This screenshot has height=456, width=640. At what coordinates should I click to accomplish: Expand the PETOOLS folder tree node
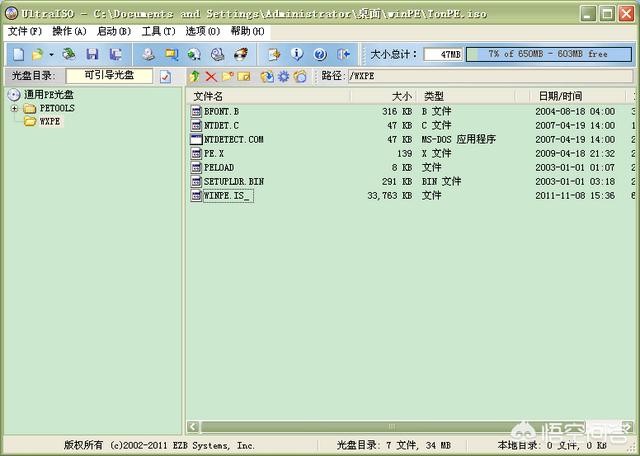[x=15, y=109]
